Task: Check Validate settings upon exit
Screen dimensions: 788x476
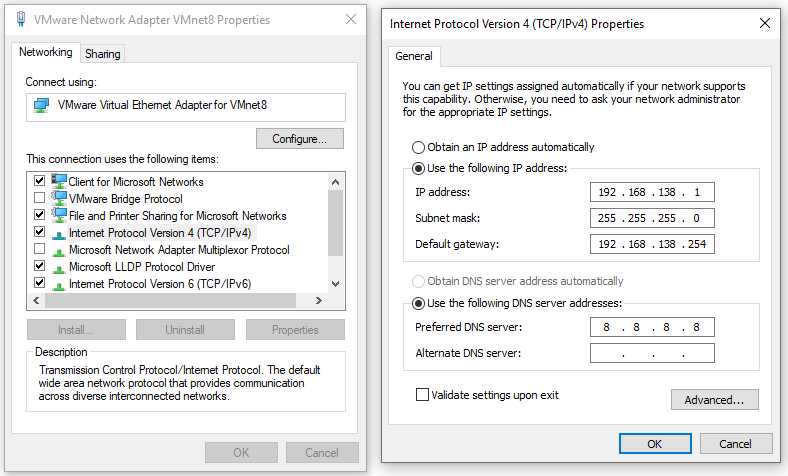Action: pos(422,395)
